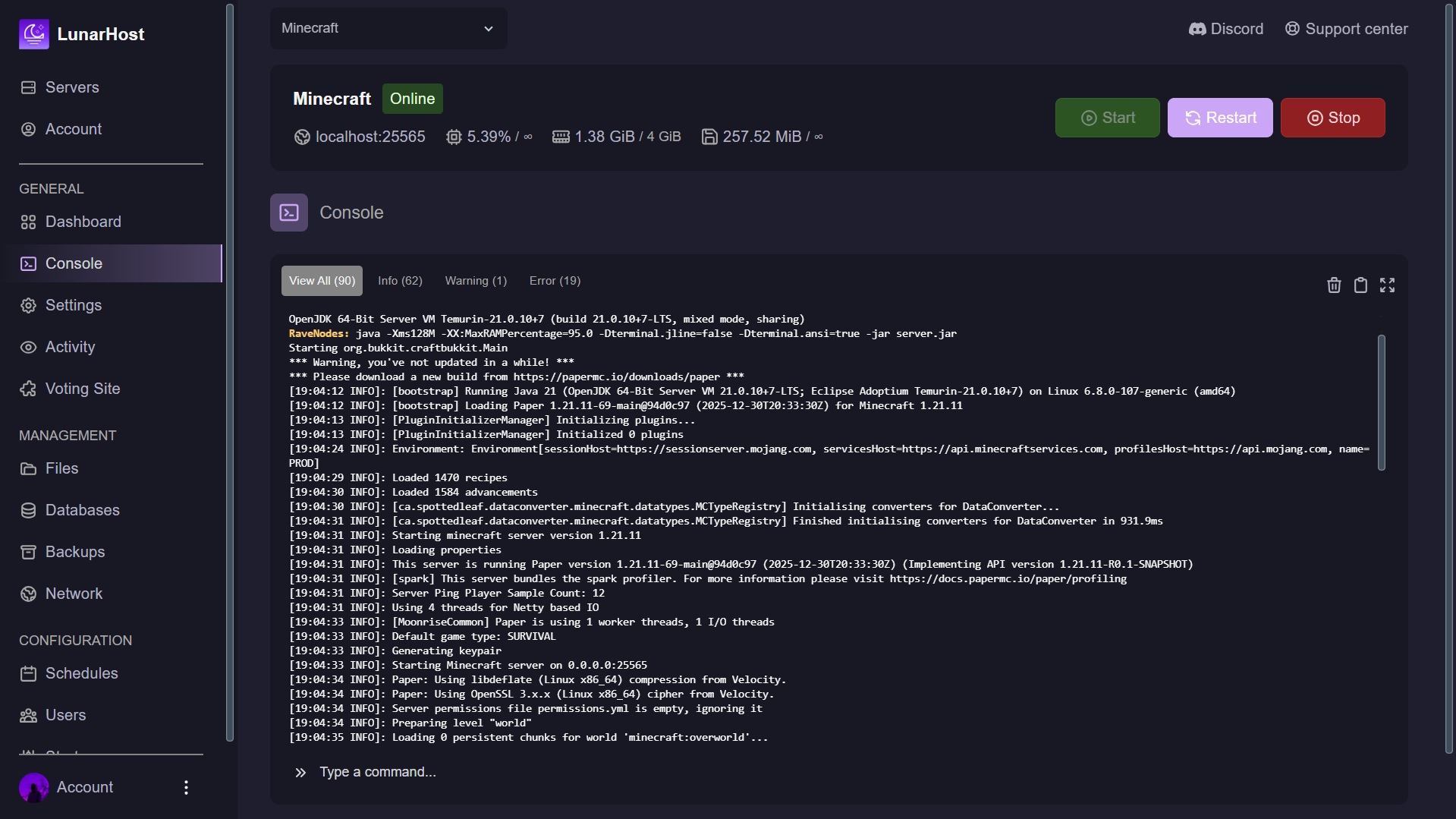Viewport: 1456px width, 819px height.
Task: Click the Network globe icon
Action: pos(28,594)
